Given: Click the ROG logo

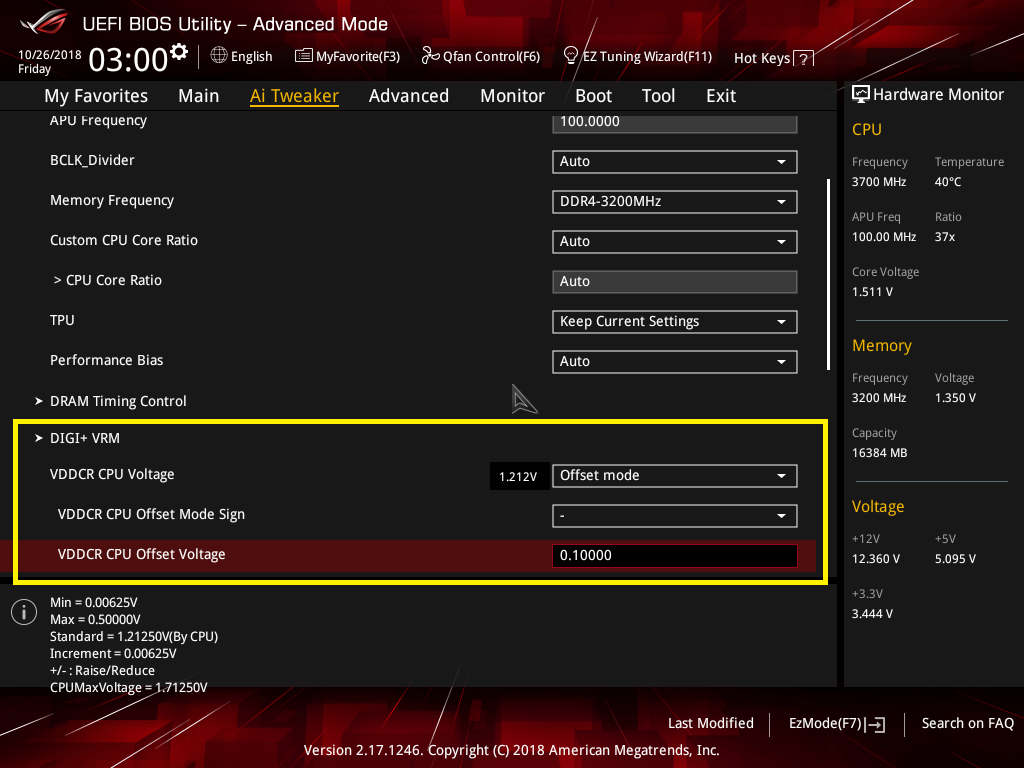Looking at the screenshot, I should (x=43, y=22).
